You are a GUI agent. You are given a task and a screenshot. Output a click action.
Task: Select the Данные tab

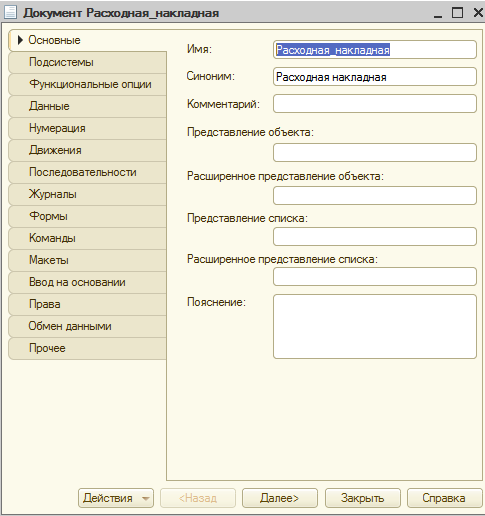click(x=87, y=106)
